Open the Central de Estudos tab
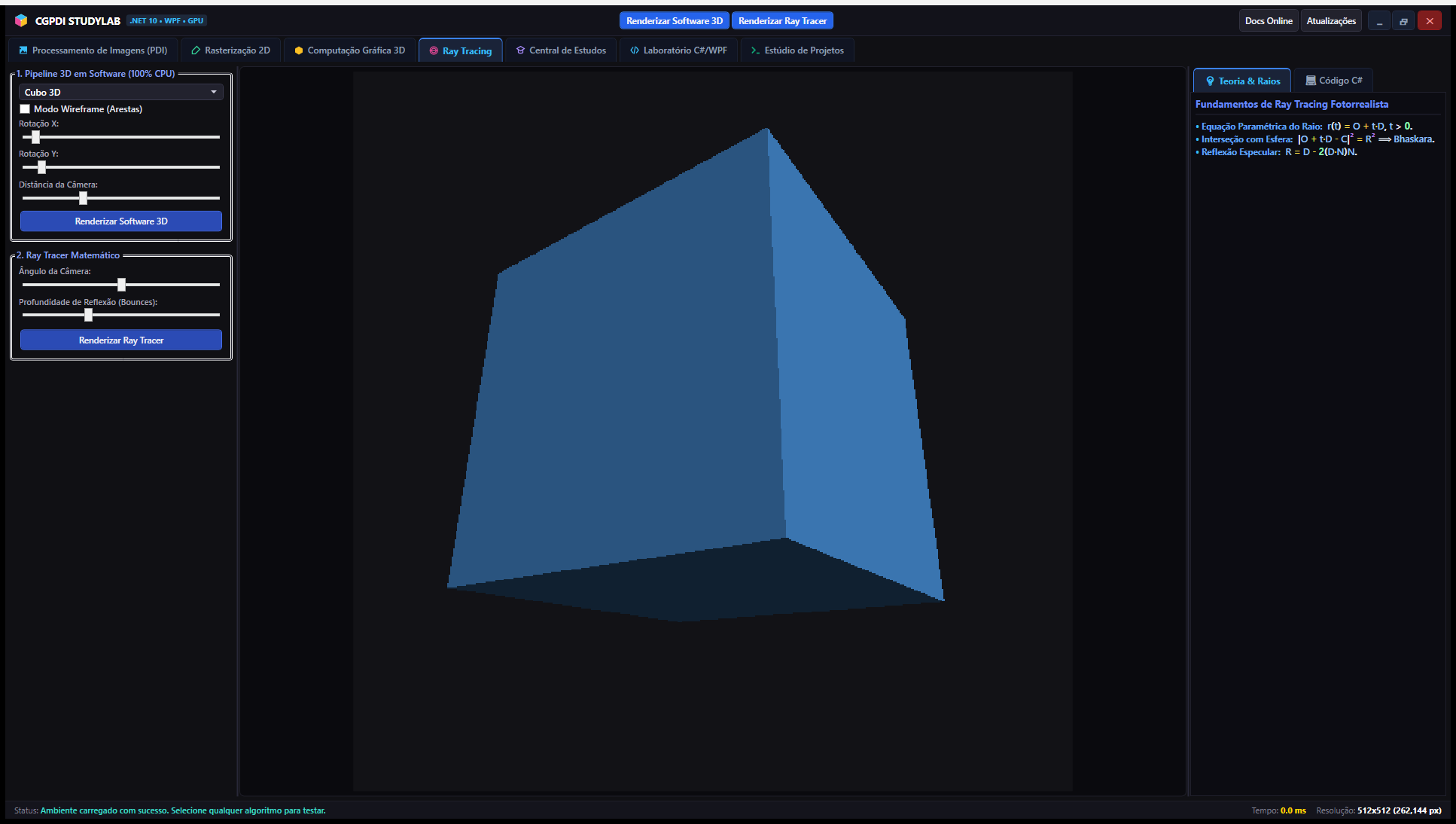1456x824 pixels. [561, 50]
